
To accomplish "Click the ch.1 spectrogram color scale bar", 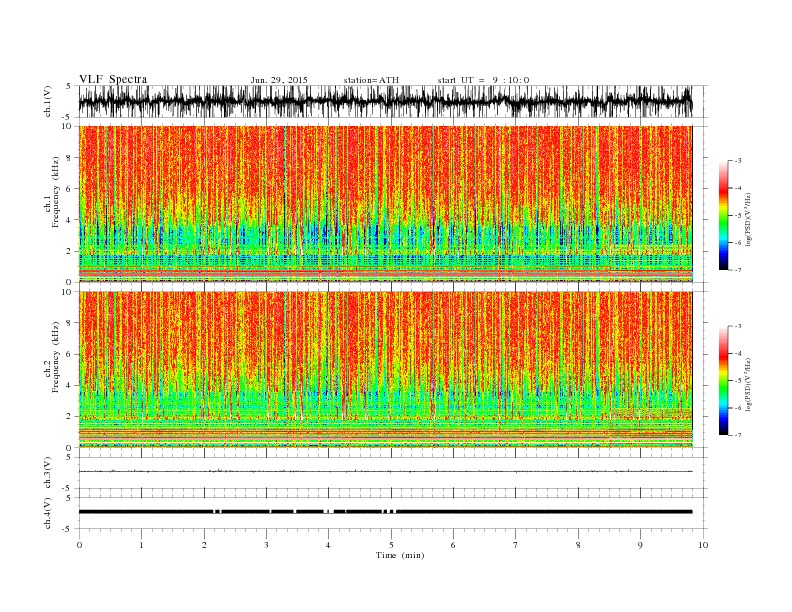I will click(x=723, y=216).
